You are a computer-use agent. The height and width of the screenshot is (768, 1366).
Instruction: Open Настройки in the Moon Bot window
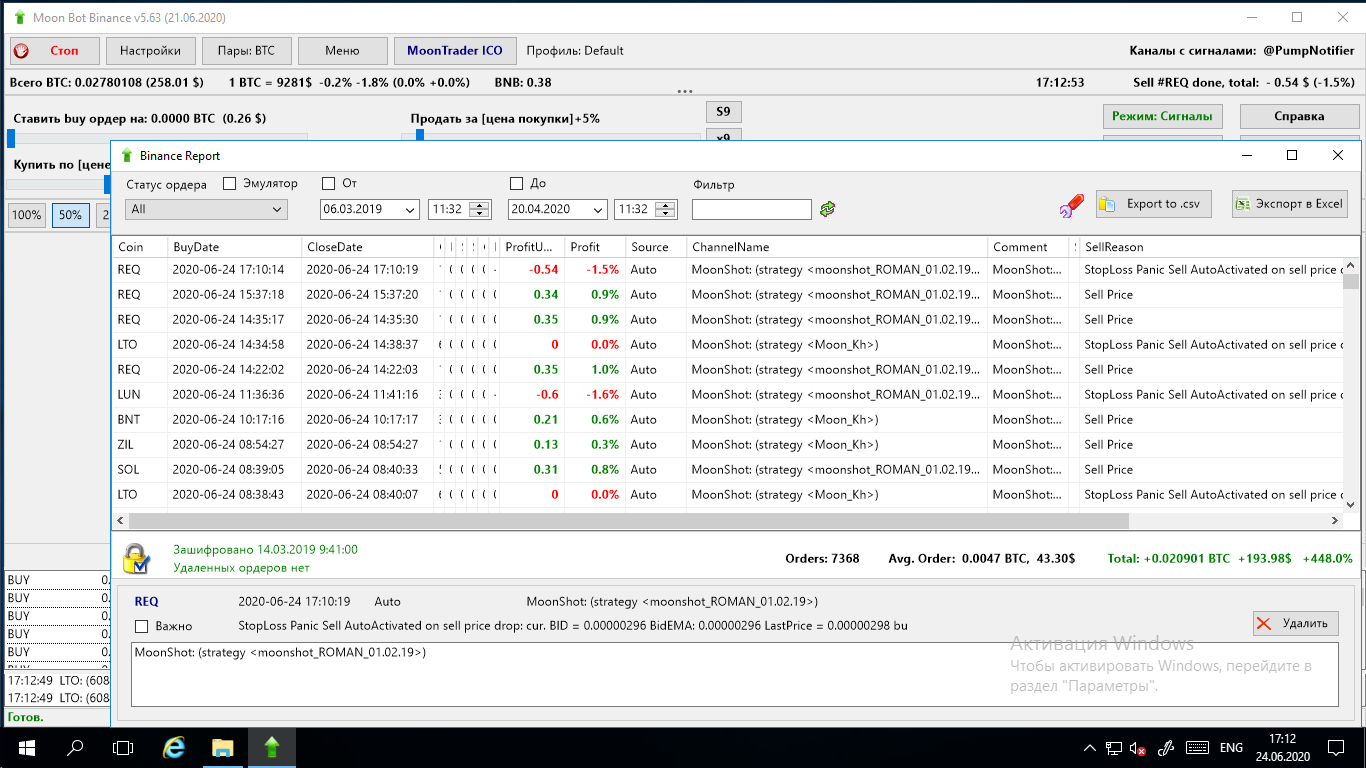tap(150, 51)
